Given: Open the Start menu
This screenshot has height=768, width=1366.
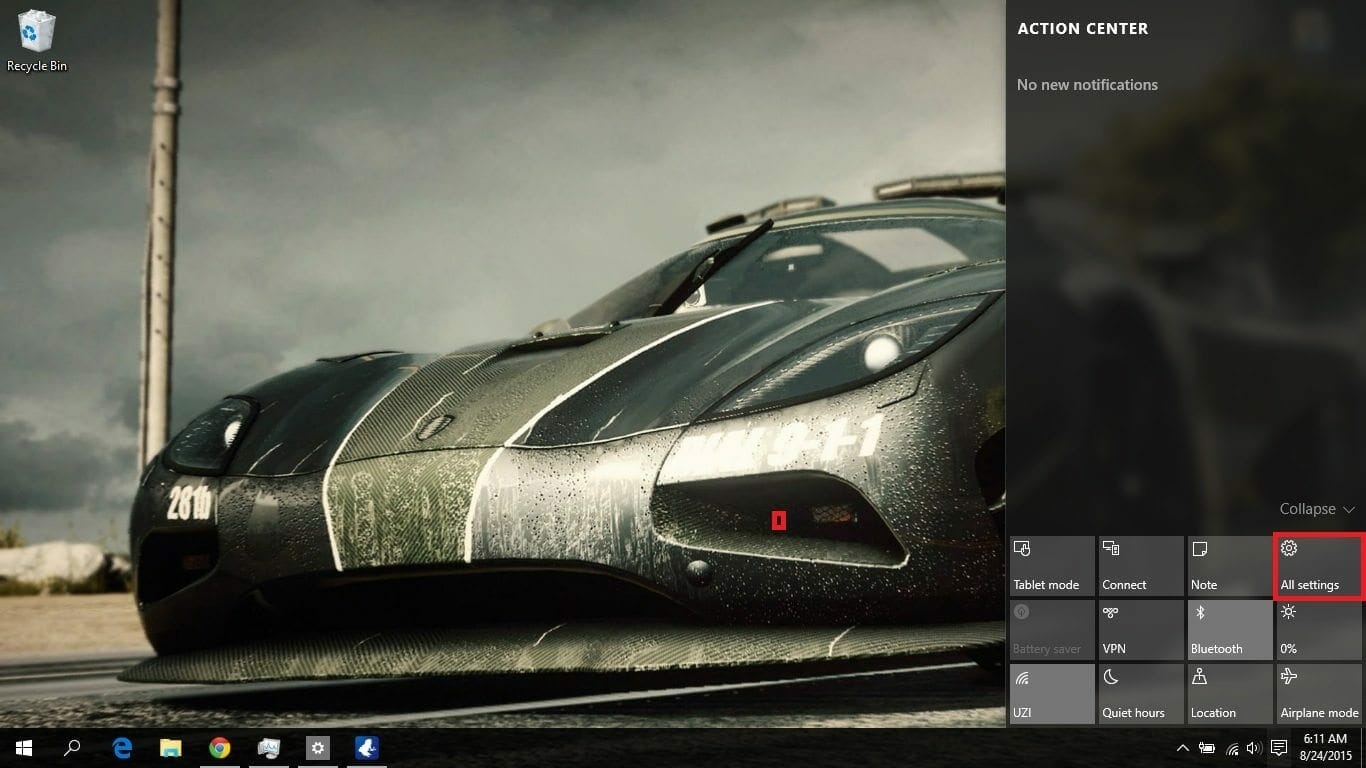Looking at the screenshot, I should click(x=24, y=748).
